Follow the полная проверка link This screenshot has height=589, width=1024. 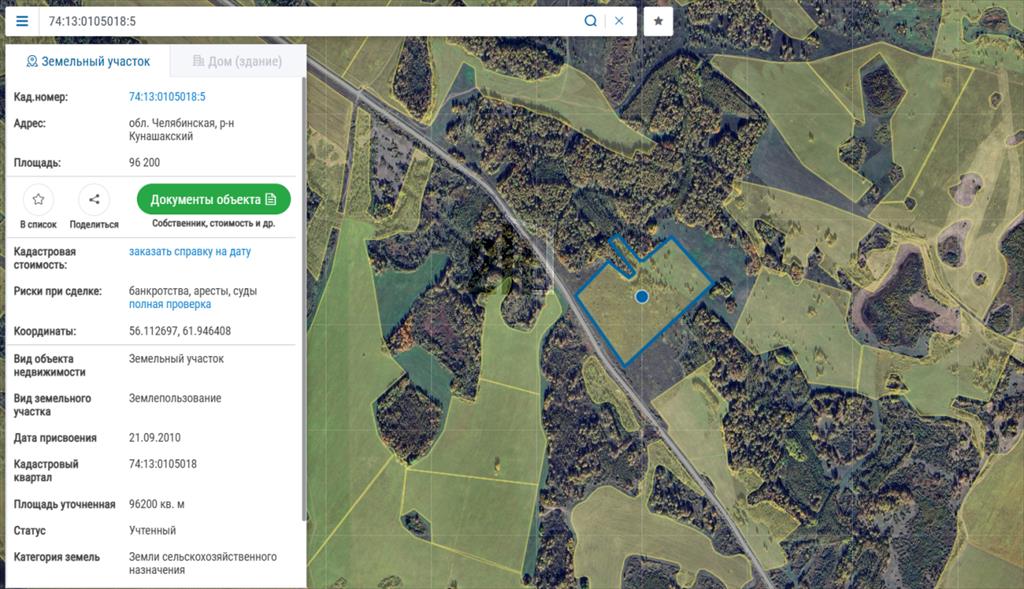click(x=170, y=304)
